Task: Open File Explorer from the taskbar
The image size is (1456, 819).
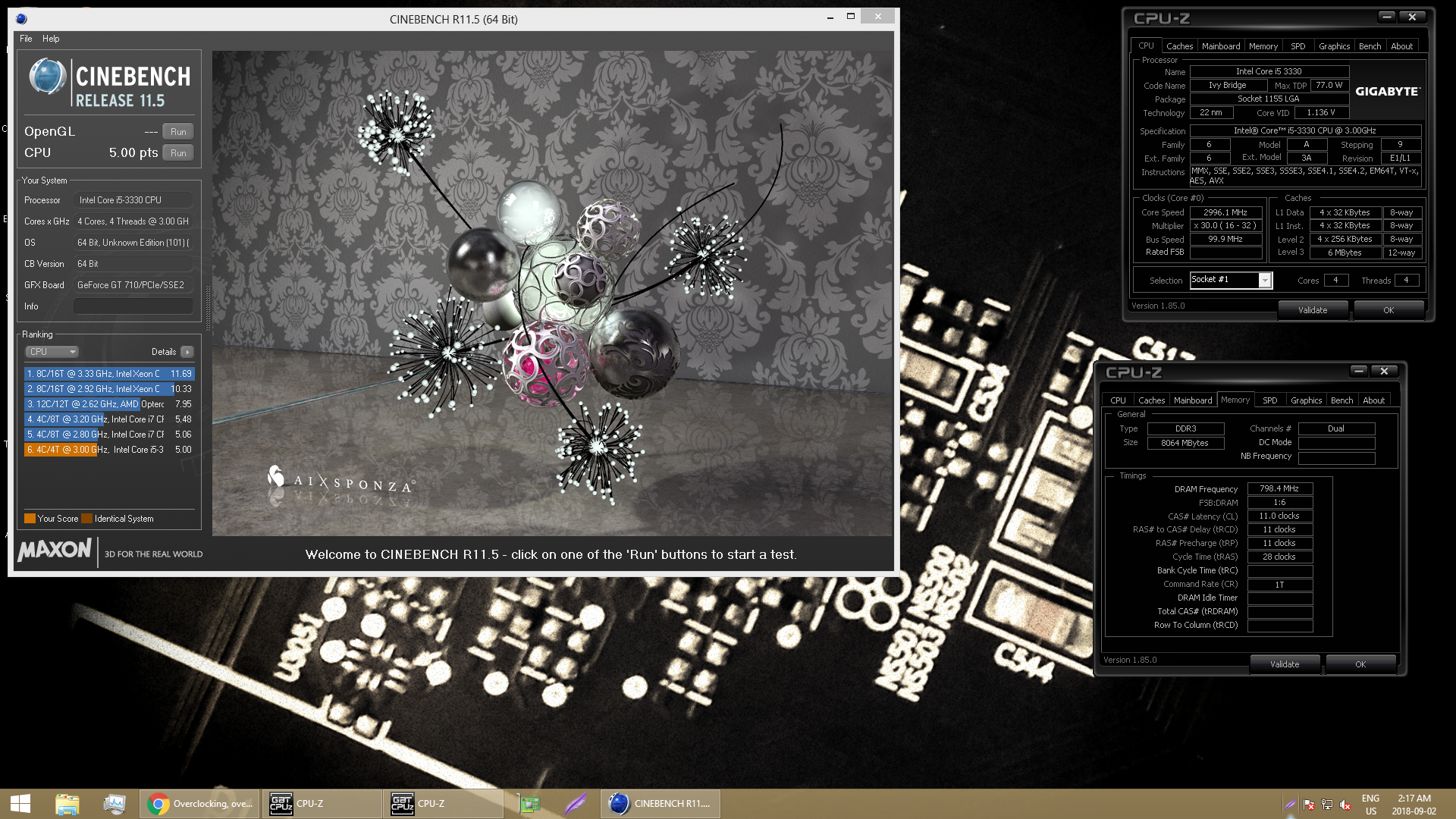Action: tap(67, 804)
